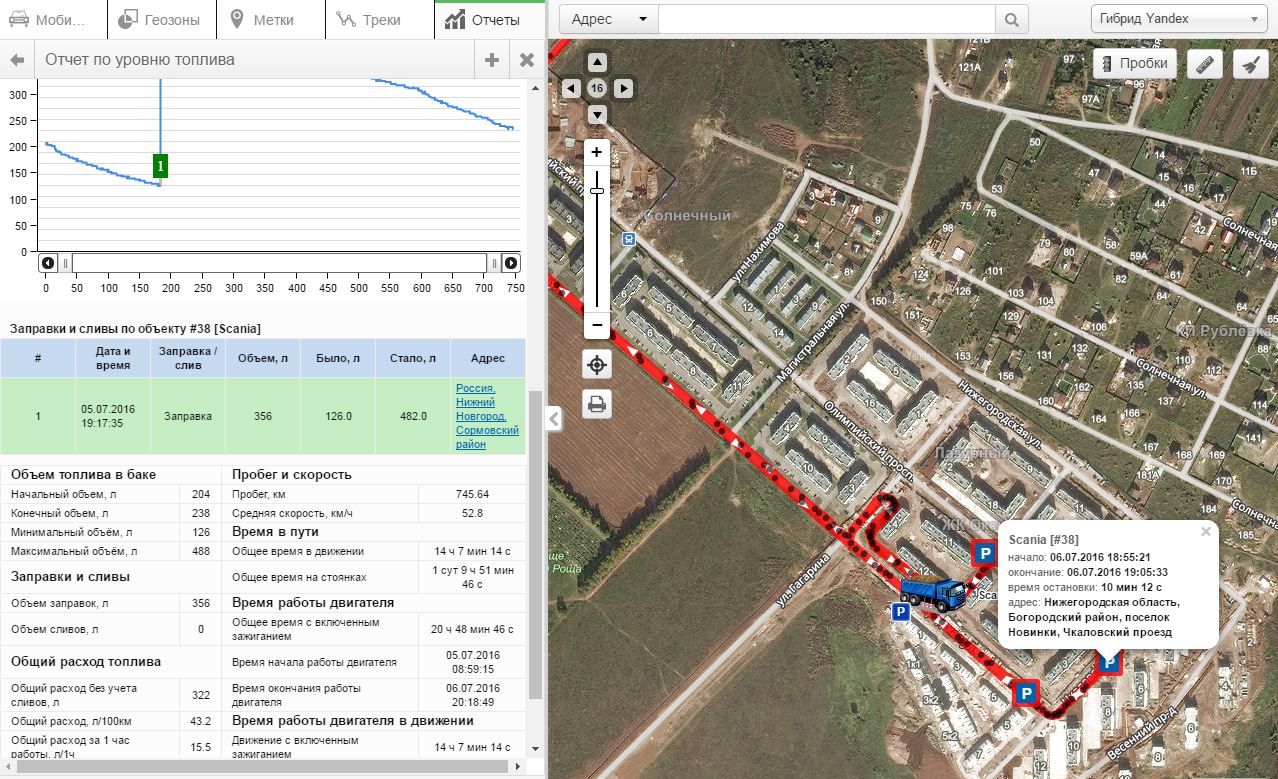Collapse the left panel with side arrow
1278x779 pixels.
(x=553, y=420)
